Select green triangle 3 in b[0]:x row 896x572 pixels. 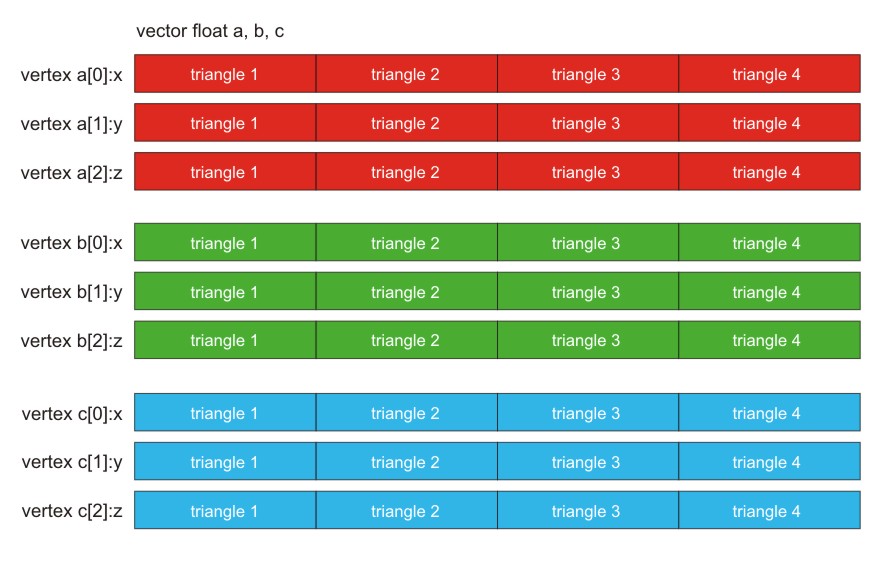click(x=588, y=242)
